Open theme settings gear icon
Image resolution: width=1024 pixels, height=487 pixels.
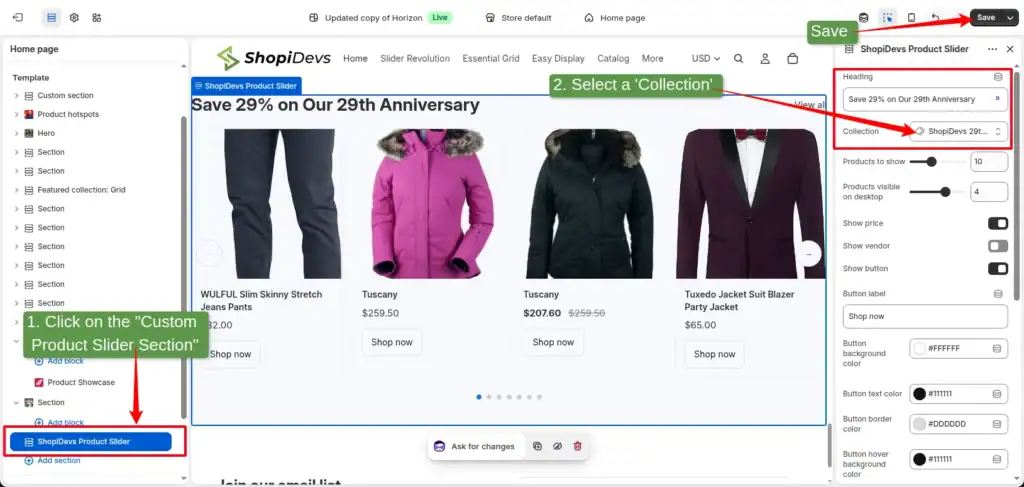coord(74,18)
